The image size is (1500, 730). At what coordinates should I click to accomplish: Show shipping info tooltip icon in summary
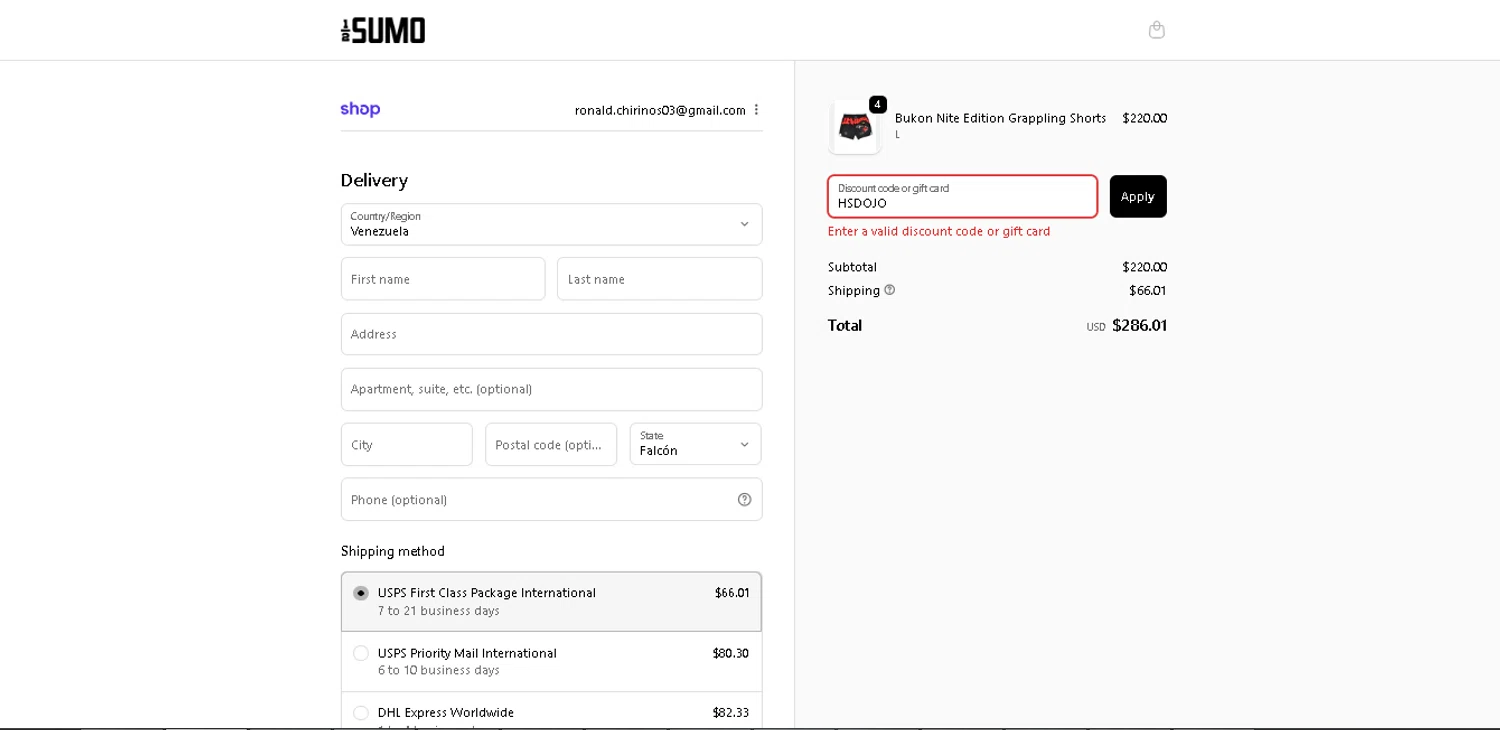pyautogui.click(x=889, y=290)
